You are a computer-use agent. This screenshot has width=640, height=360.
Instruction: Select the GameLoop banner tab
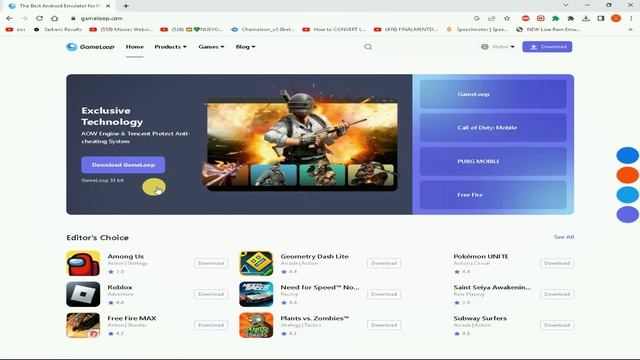point(493,94)
